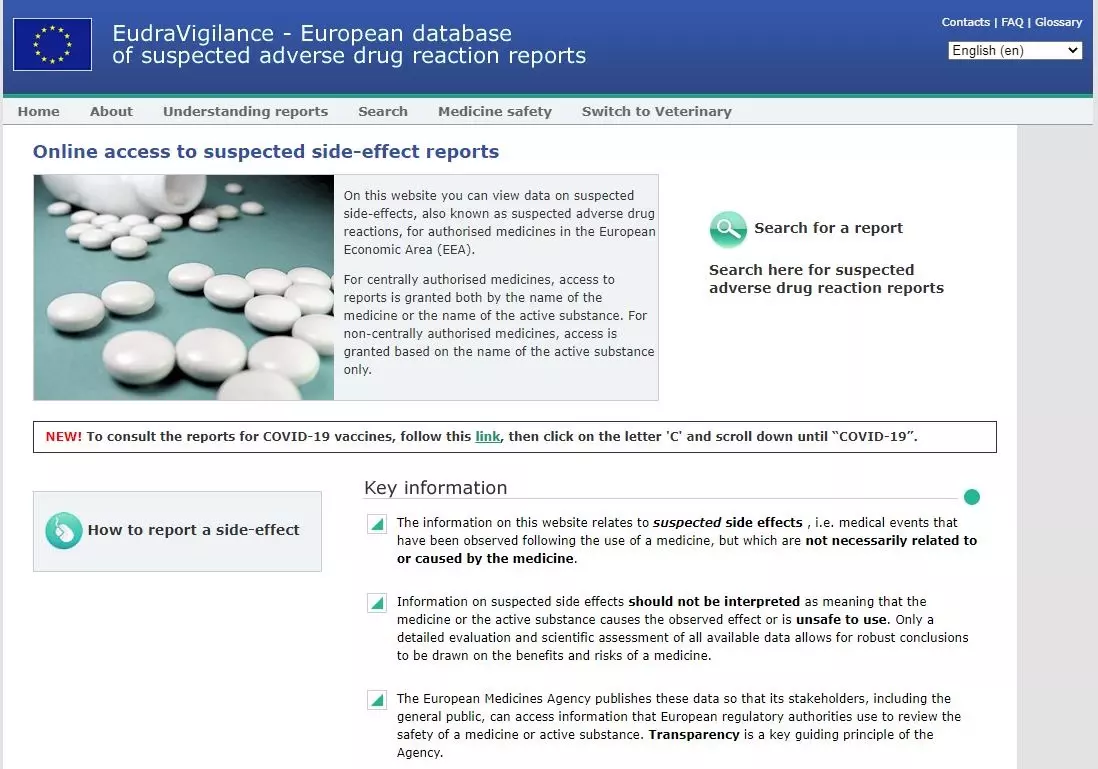Click the red 'NEW!' label
The height and width of the screenshot is (769, 1098).
pyautogui.click(x=64, y=436)
